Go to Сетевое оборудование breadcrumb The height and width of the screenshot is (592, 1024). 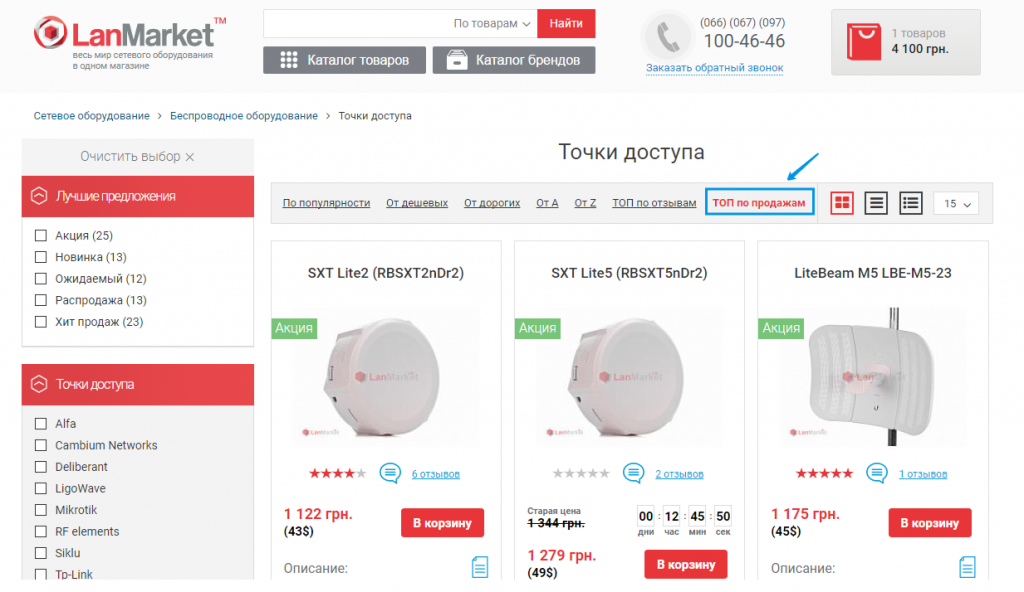click(91, 116)
